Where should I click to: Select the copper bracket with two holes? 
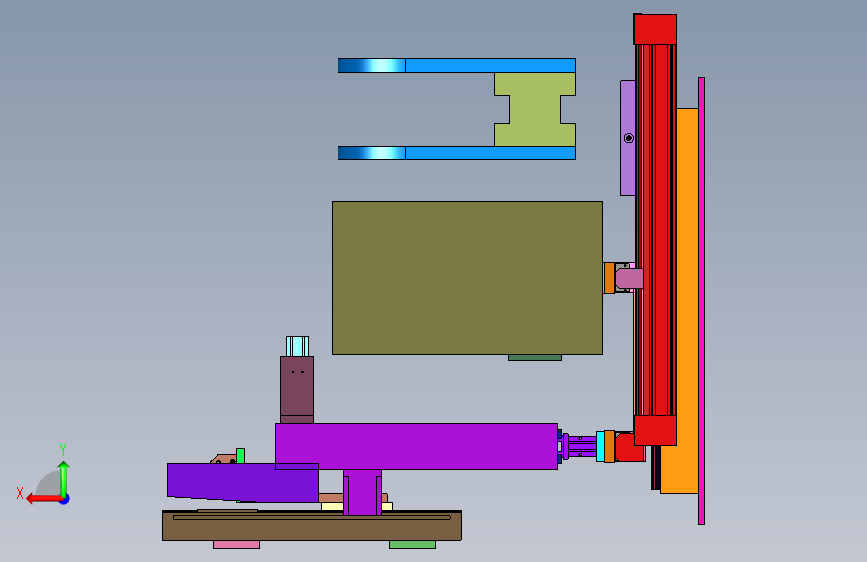[223, 459]
